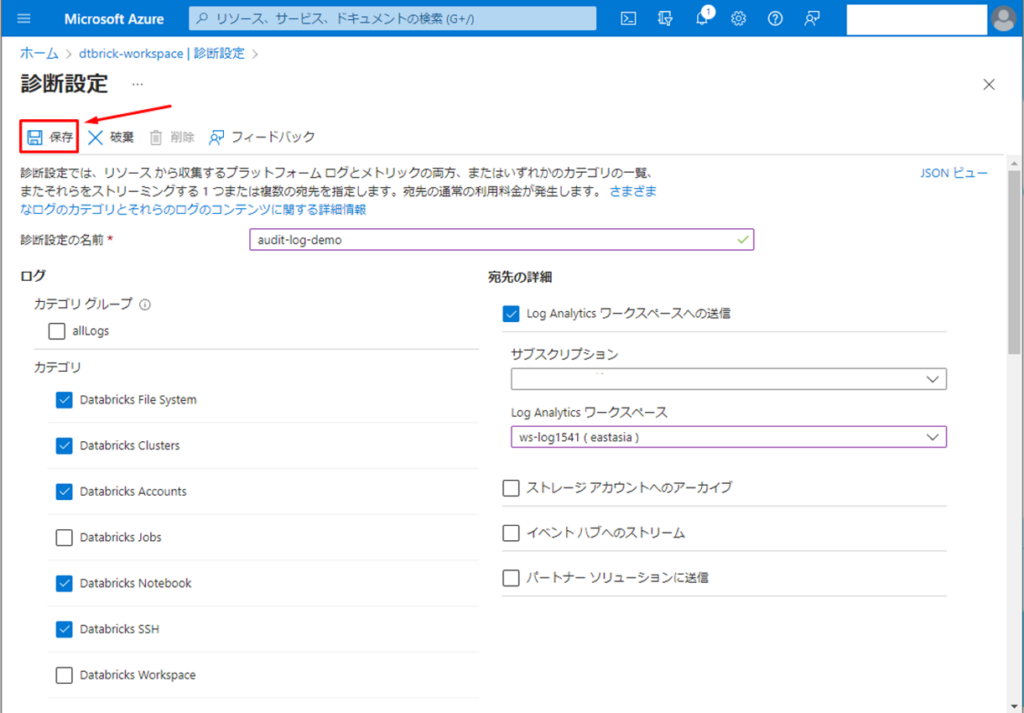Open the portal settings gear
The height and width of the screenshot is (713, 1024).
739,19
